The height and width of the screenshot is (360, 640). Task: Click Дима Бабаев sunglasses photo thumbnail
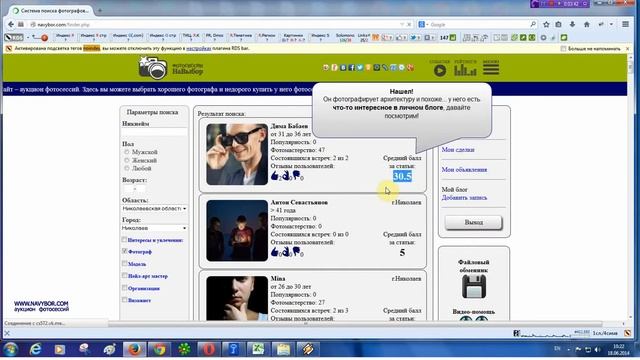tap(237, 154)
